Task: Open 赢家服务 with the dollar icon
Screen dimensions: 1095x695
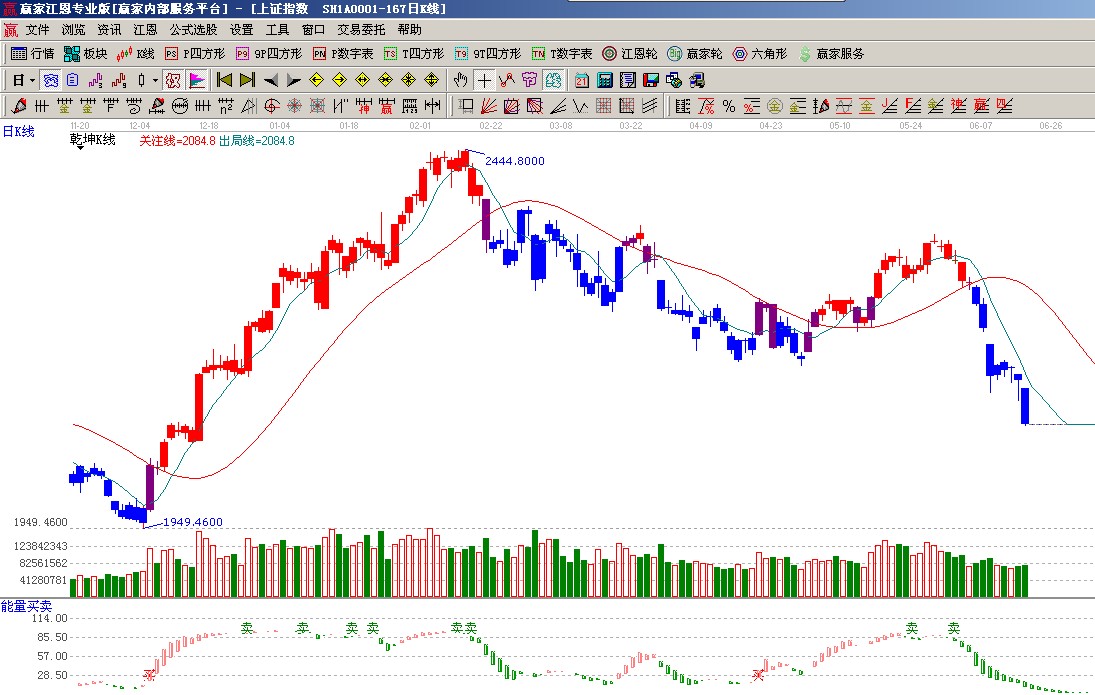Action: coord(830,54)
